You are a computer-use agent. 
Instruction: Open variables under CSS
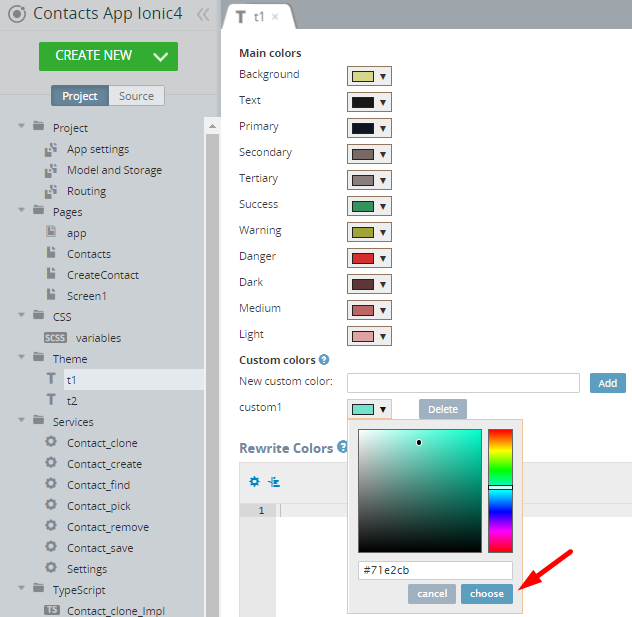[98, 338]
